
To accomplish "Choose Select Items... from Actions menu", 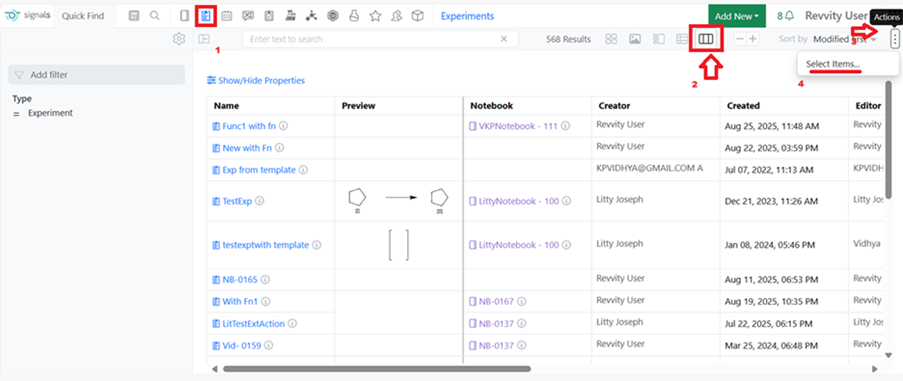I will pyautogui.click(x=833, y=63).
